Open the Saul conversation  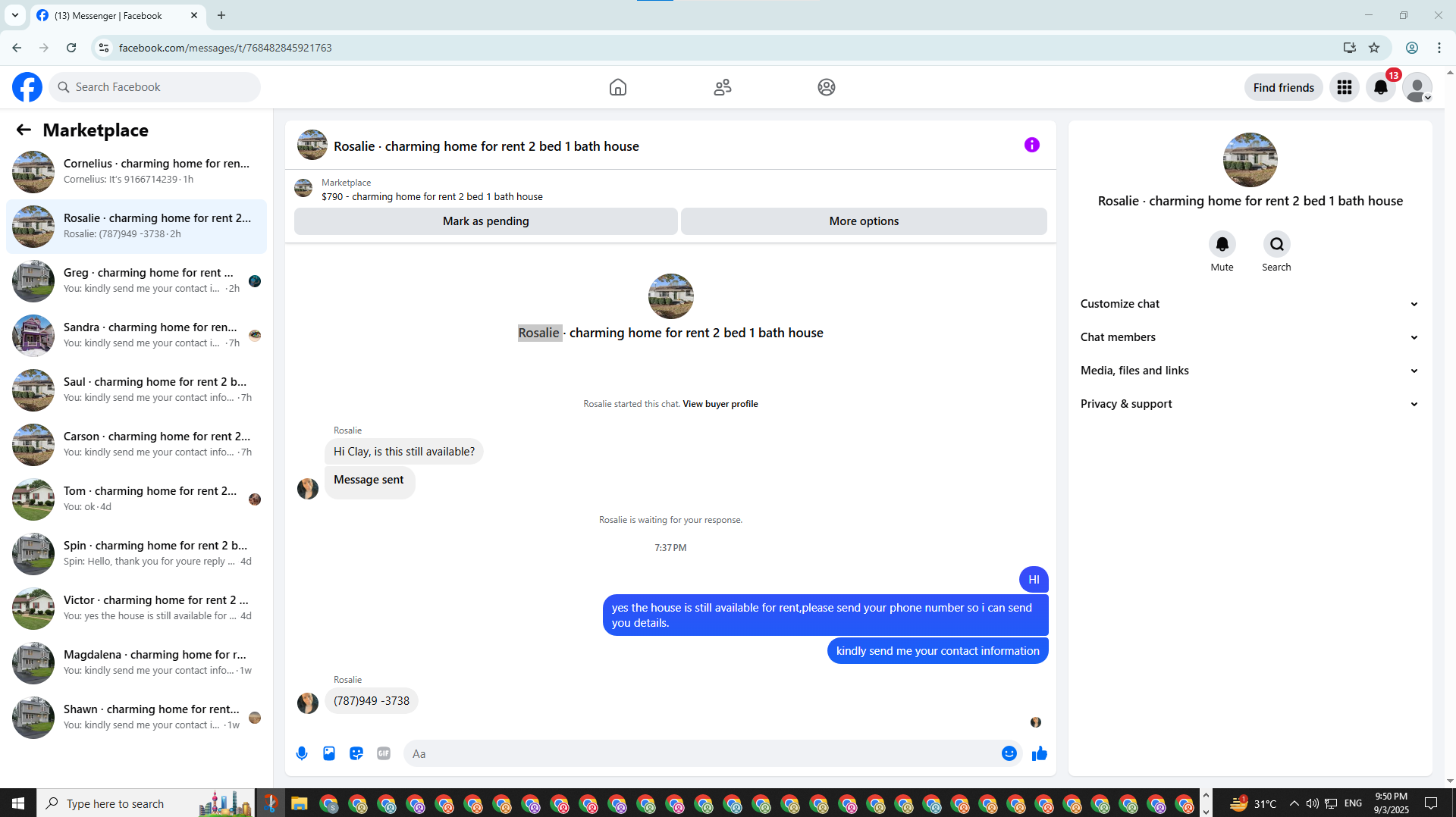coord(136,390)
